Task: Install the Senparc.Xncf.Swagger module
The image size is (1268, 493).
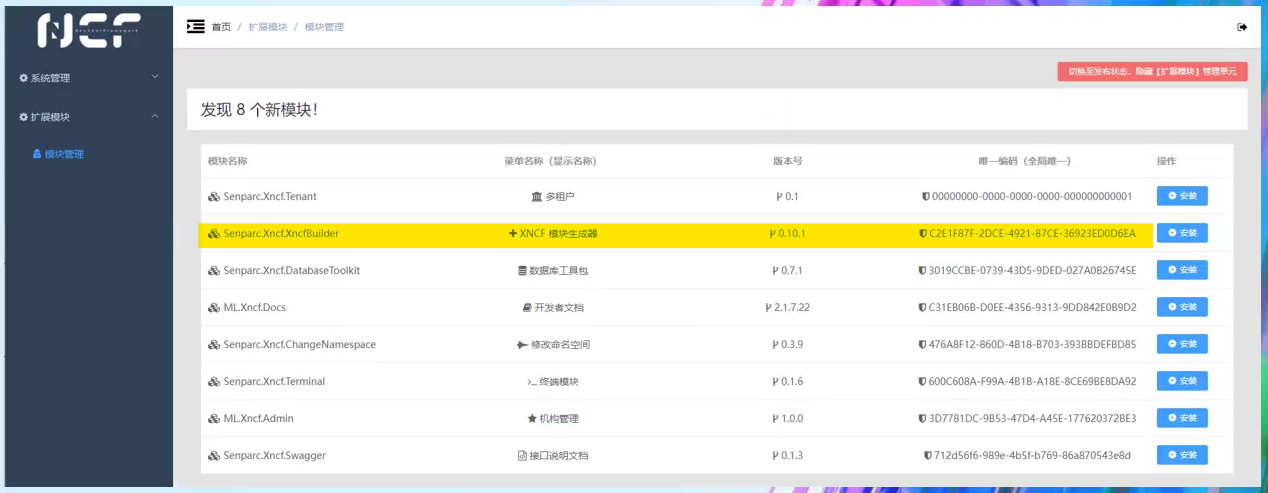Action: (x=1182, y=455)
